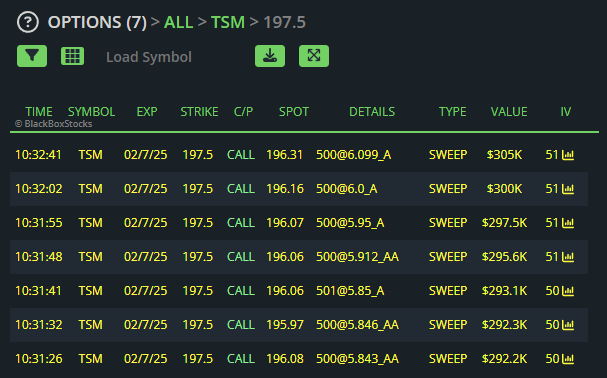
Task: Open IV chart icon for 10:31:55 row
Action: tap(568, 223)
